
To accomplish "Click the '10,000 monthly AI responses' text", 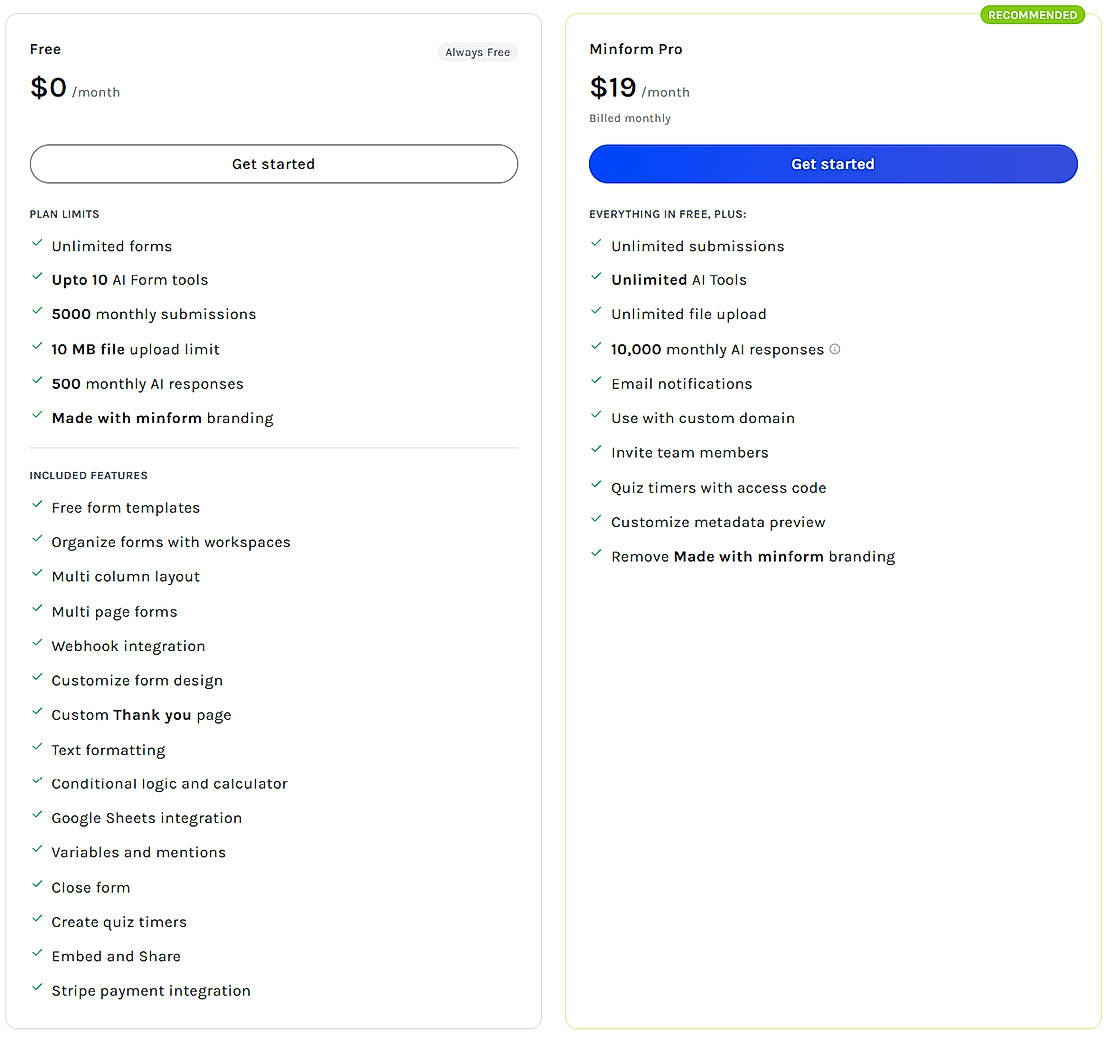I will [717, 350].
